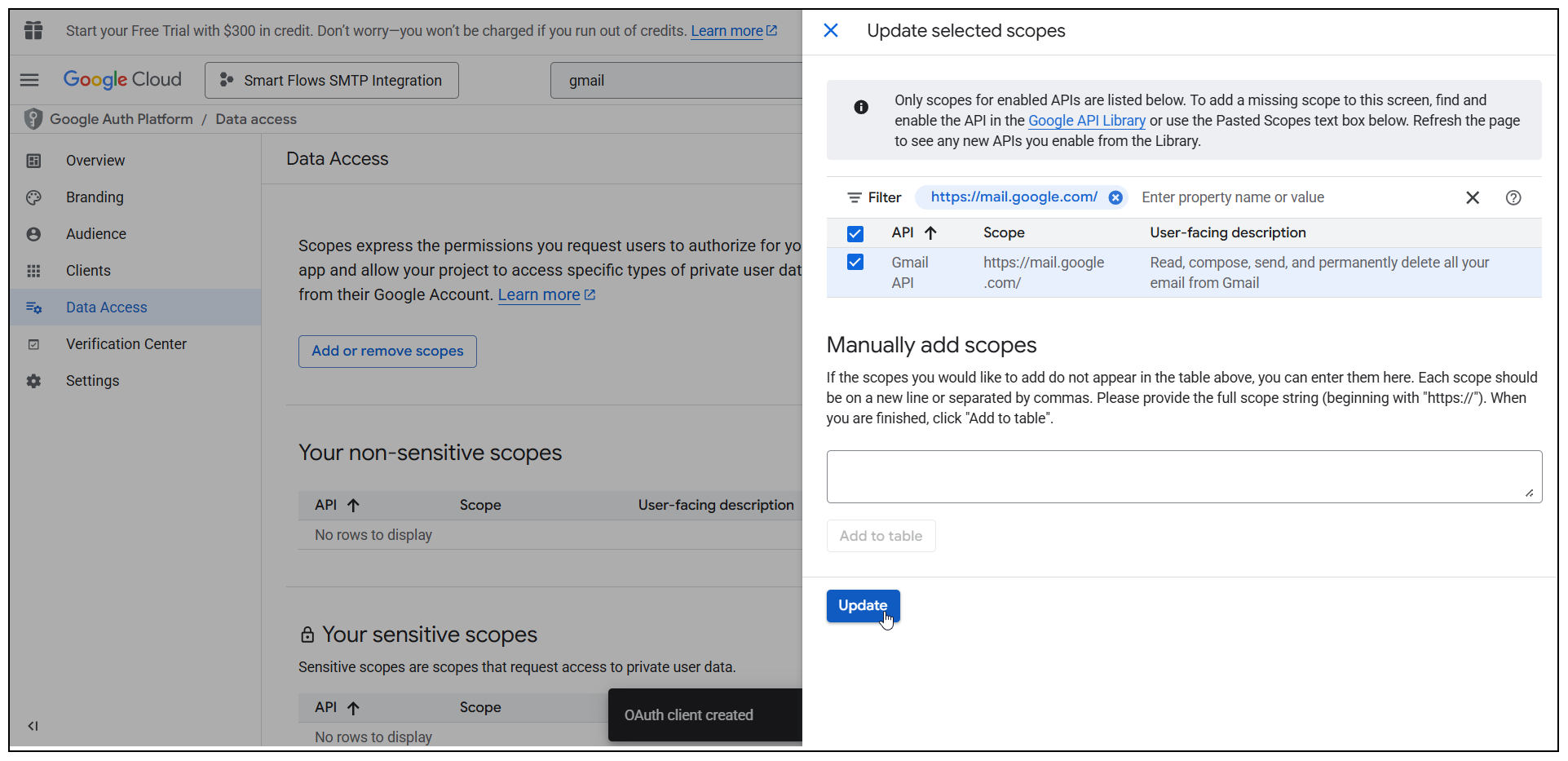Screen dimensions: 1568x761
Task: Click the Overview icon in the sidebar
Action: click(x=33, y=161)
